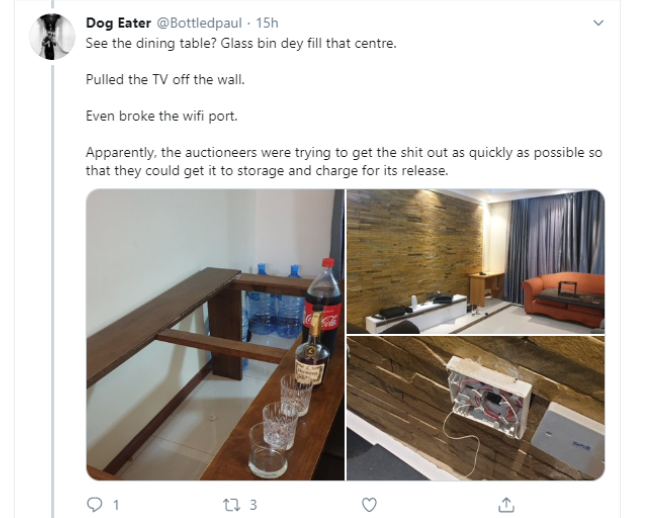Click the 'Even broke the wifi port' text
Viewport: 650px width, 518px height.
coord(162,116)
